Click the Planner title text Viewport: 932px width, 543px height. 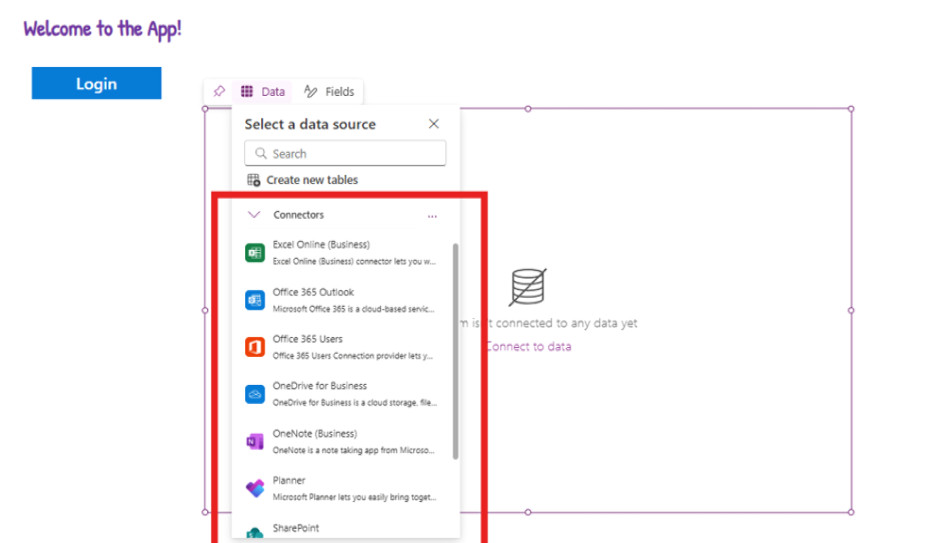pyautogui.click(x=289, y=481)
